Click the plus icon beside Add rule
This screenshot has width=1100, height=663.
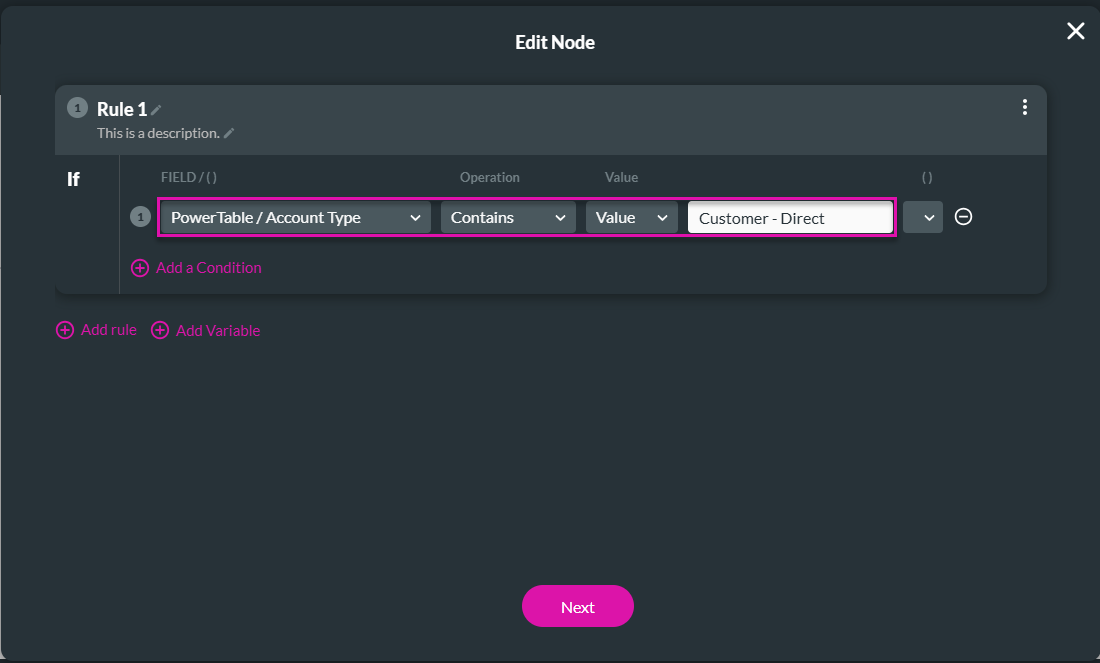(x=65, y=329)
